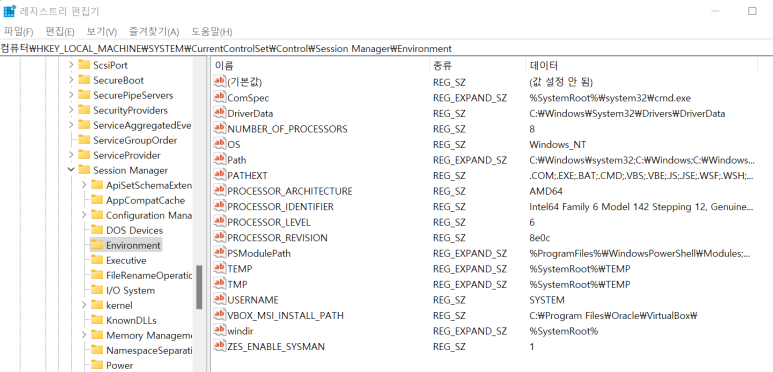Open the 즐겨찾기(A) menu
The image size is (773, 372).
[154, 32]
